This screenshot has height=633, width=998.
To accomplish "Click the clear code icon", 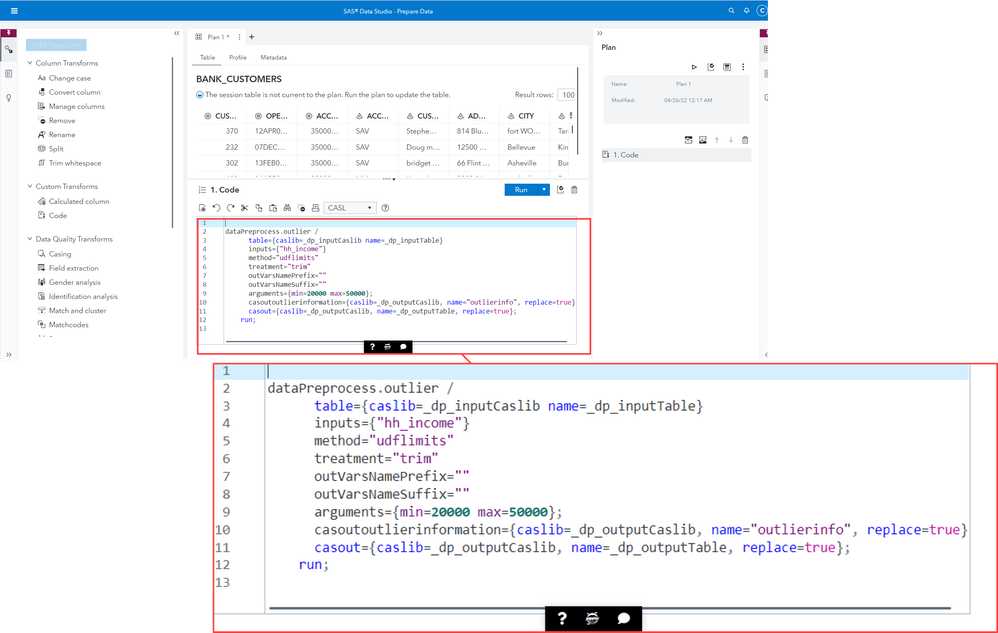I will click(x=302, y=208).
